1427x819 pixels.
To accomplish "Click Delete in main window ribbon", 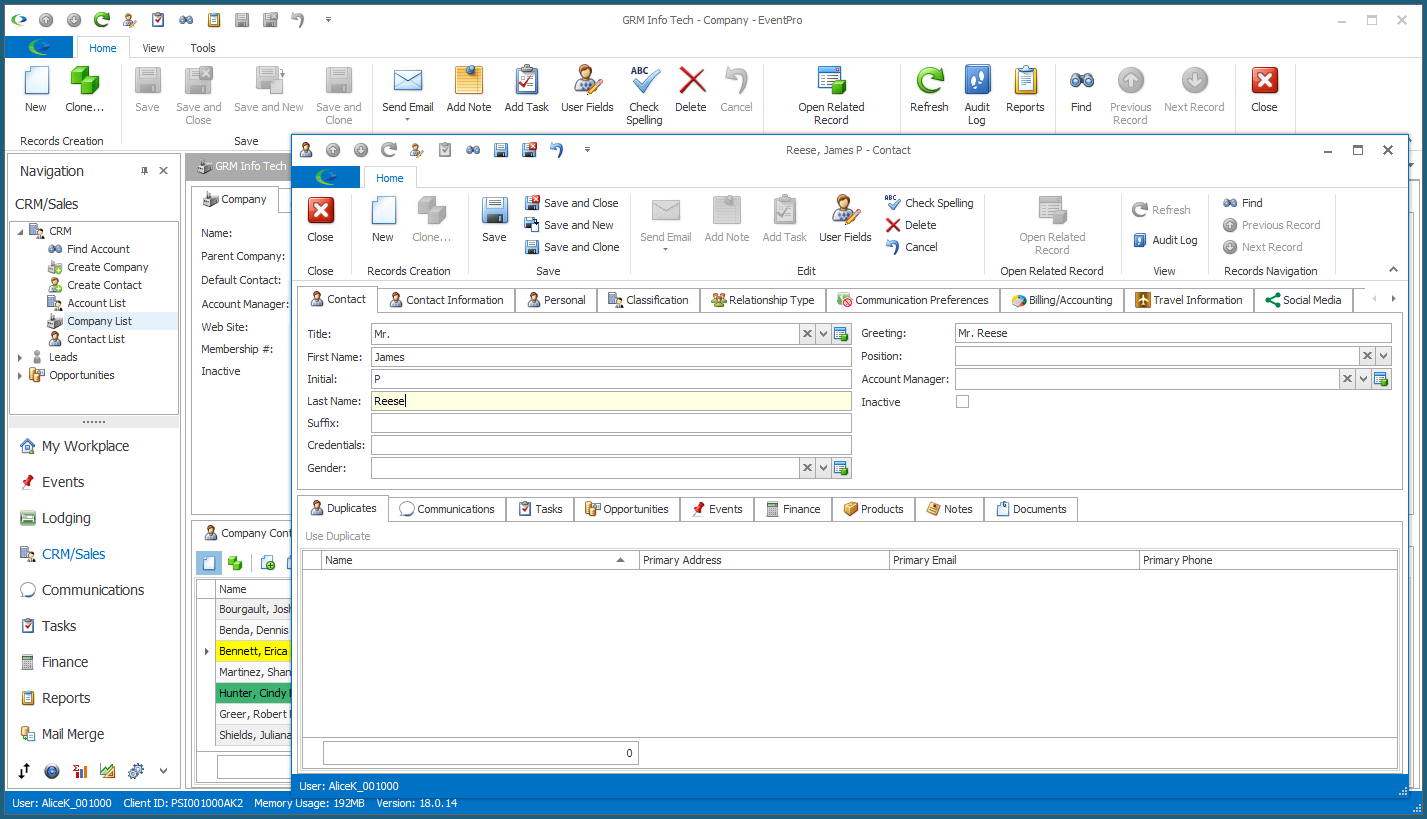I will (x=691, y=90).
